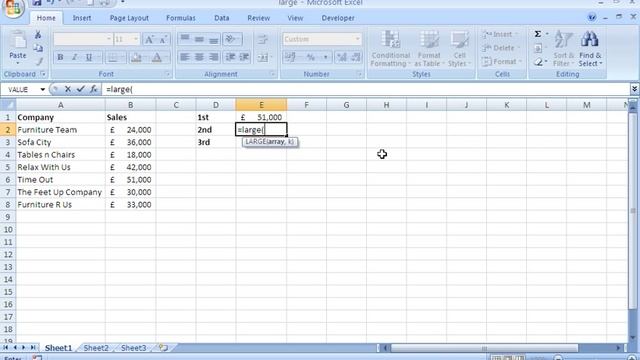Click the AutoSum sigma icon

click(x=538, y=34)
